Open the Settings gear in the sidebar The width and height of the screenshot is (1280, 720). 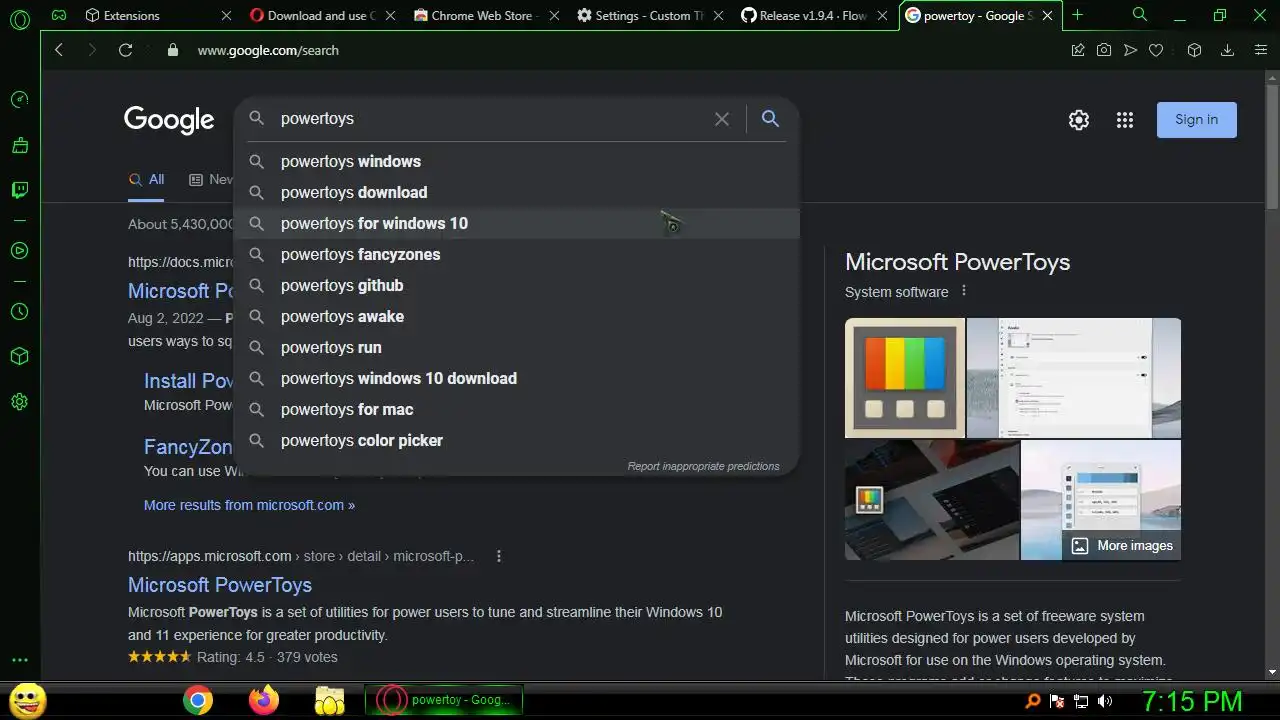(x=19, y=402)
